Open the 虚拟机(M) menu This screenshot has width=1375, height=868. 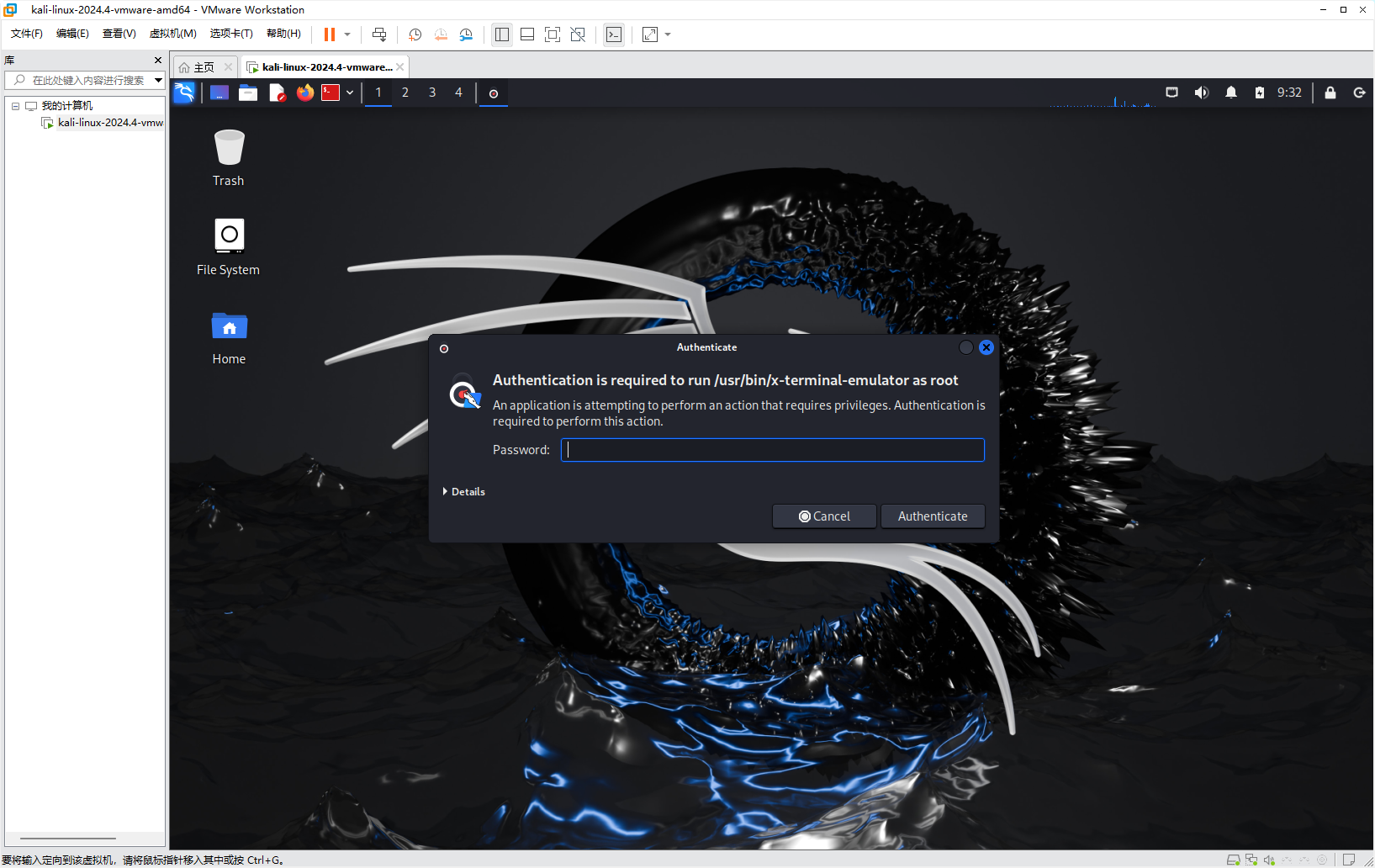point(172,34)
